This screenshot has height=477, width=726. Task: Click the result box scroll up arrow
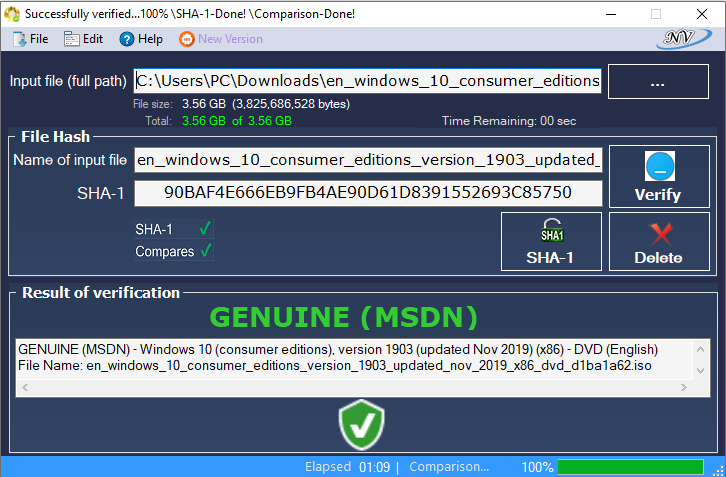(701, 349)
